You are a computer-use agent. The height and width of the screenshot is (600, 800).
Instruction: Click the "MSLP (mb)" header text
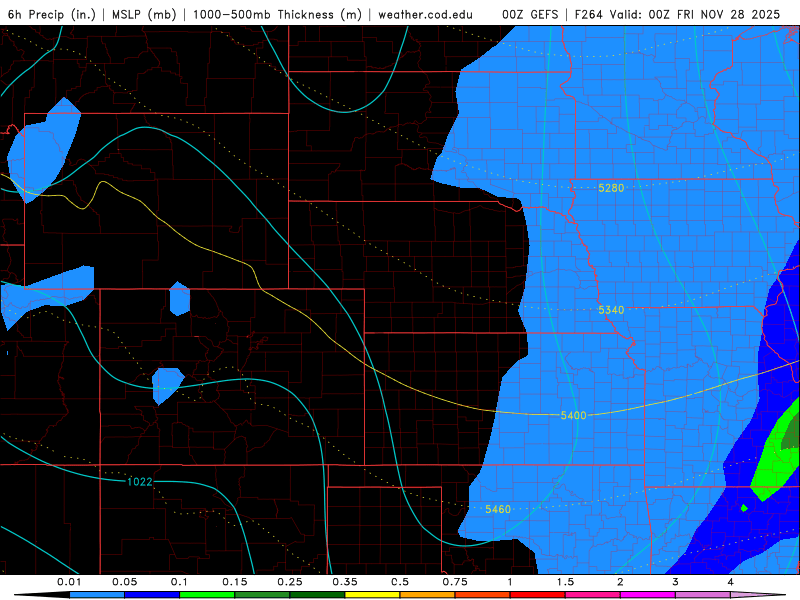click(x=144, y=15)
